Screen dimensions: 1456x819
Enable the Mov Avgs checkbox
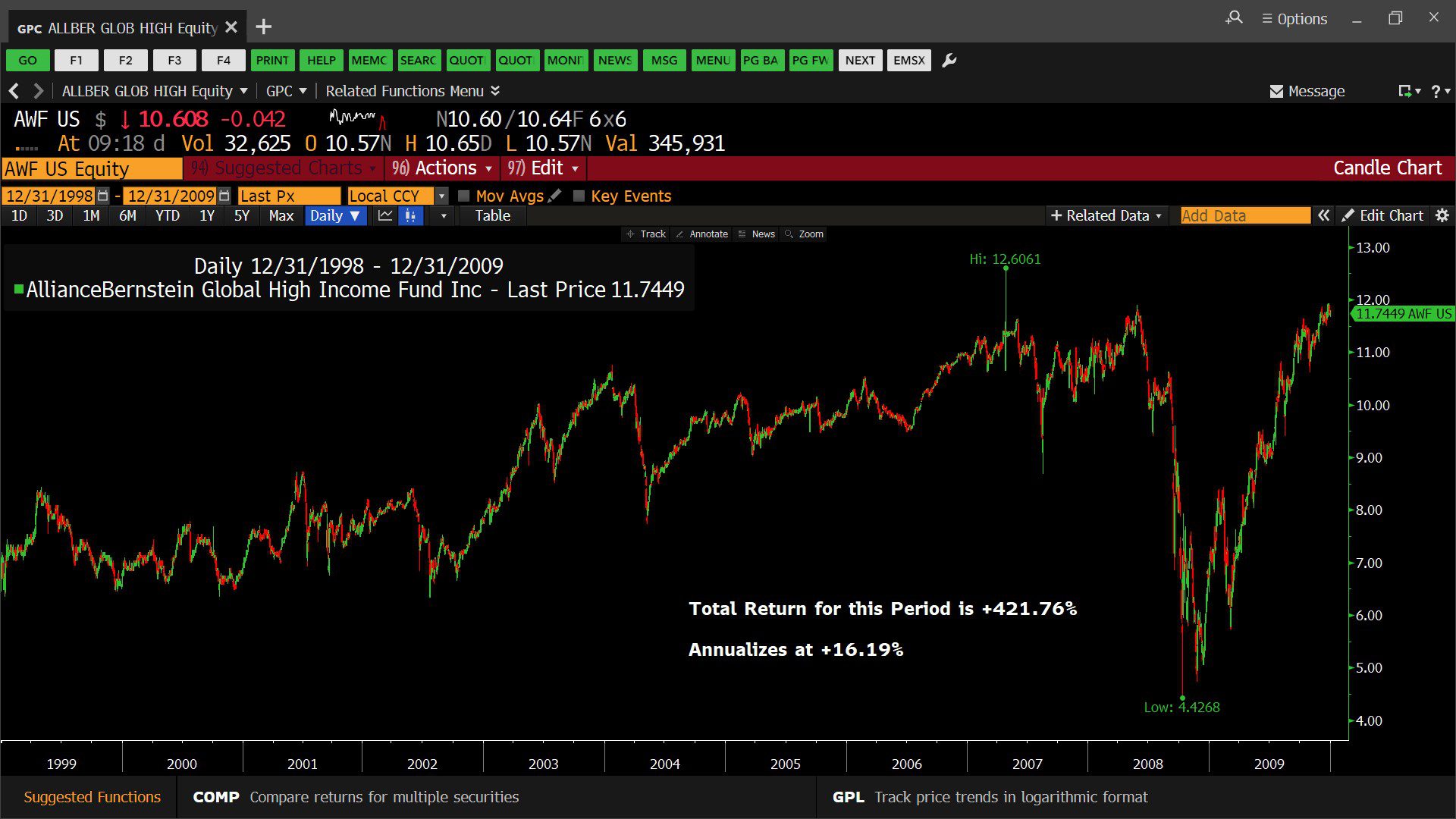[x=464, y=196]
